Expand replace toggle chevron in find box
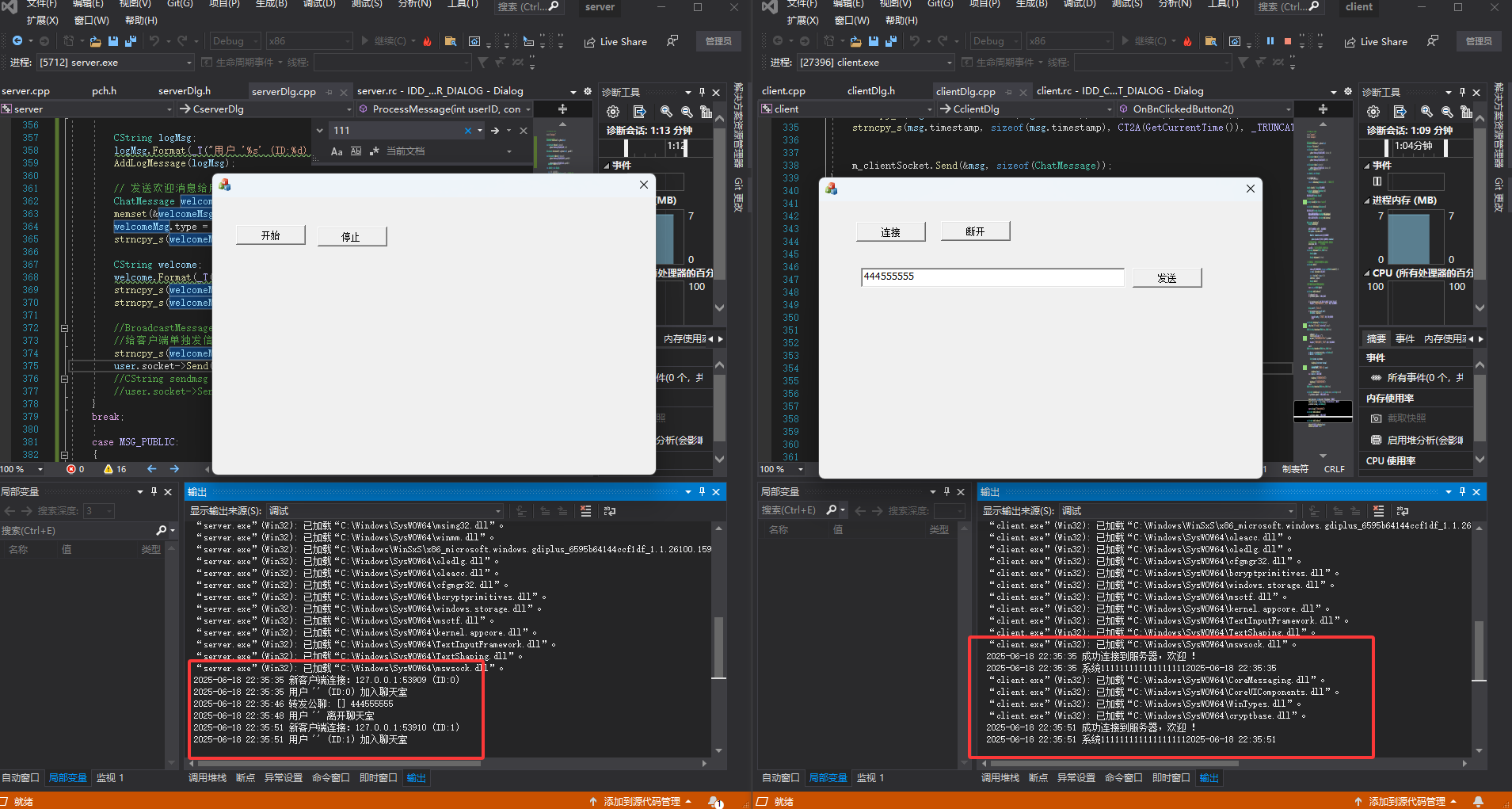 tap(319, 131)
